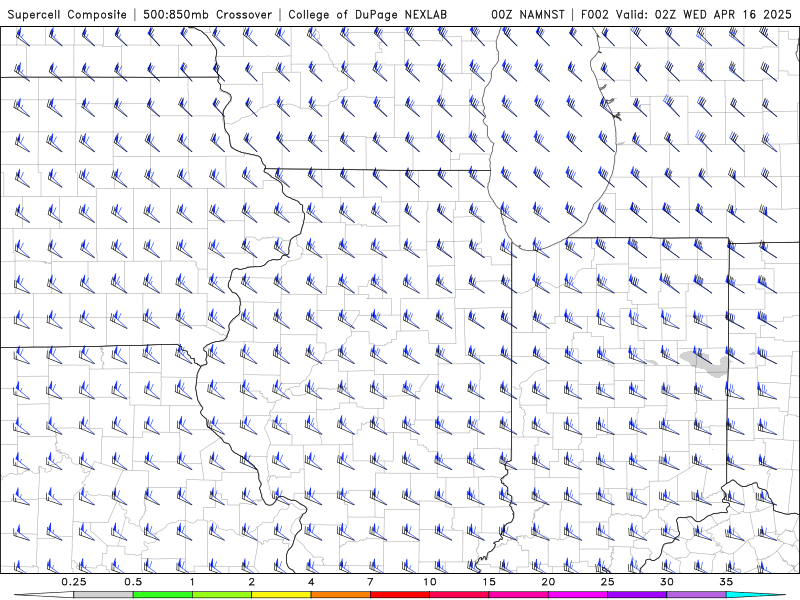
Task: Click the colorbar label 10
Action: pyautogui.click(x=430, y=582)
